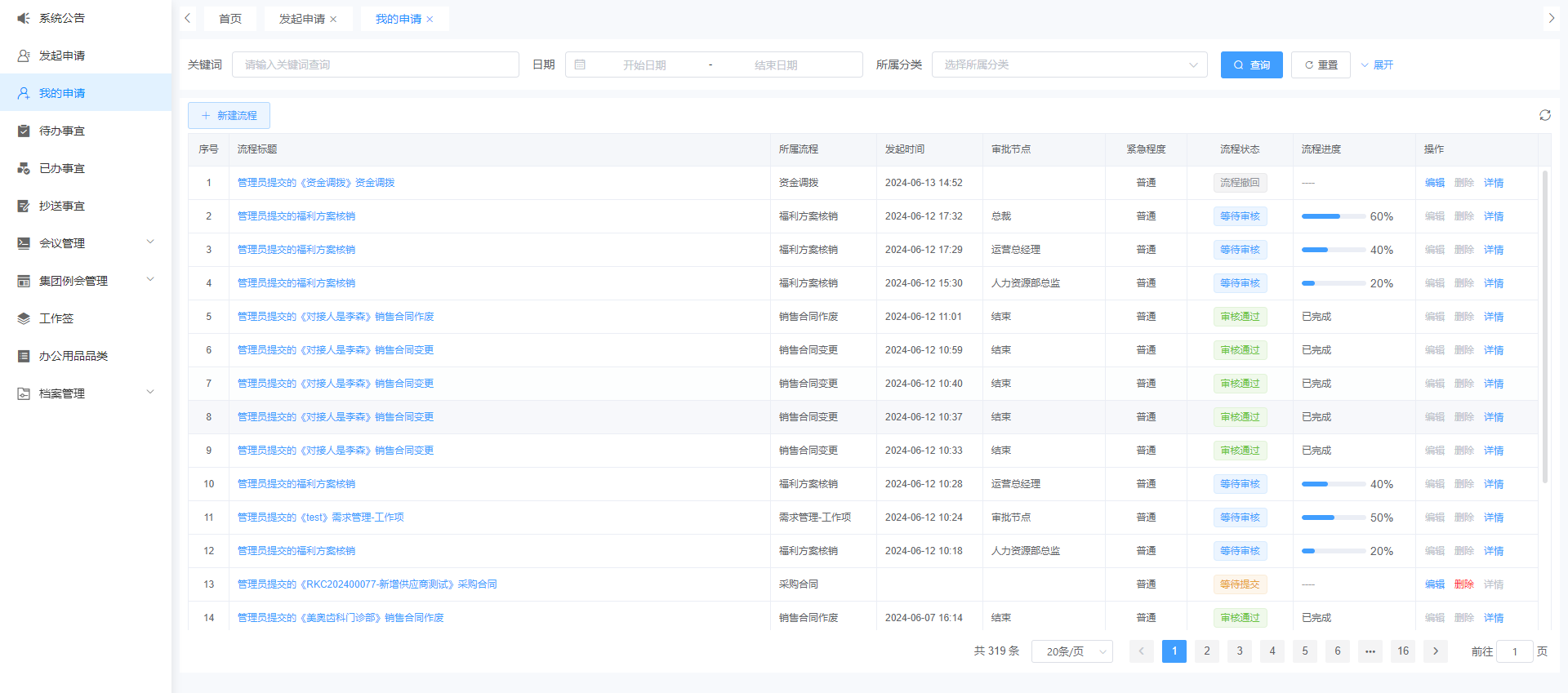Image resolution: width=1568 pixels, height=693 pixels.
Task: Open the 20条/页 page size dropdown
Action: click(x=1071, y=651)
